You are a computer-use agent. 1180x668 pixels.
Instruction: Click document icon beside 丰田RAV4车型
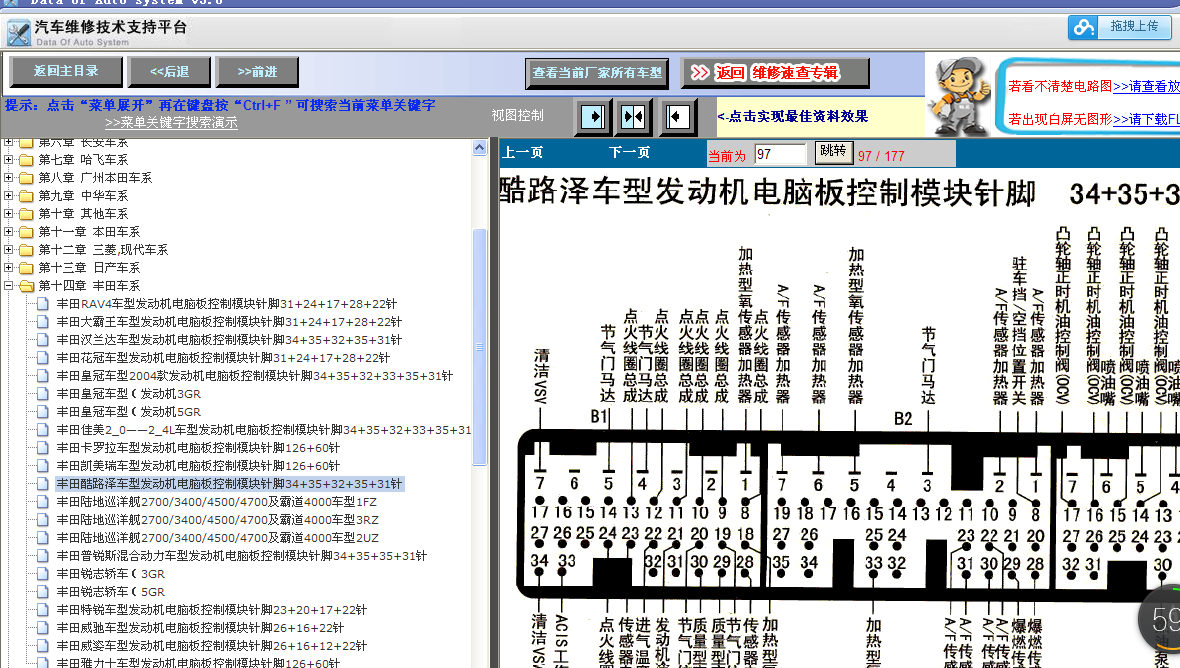(44, 304)
